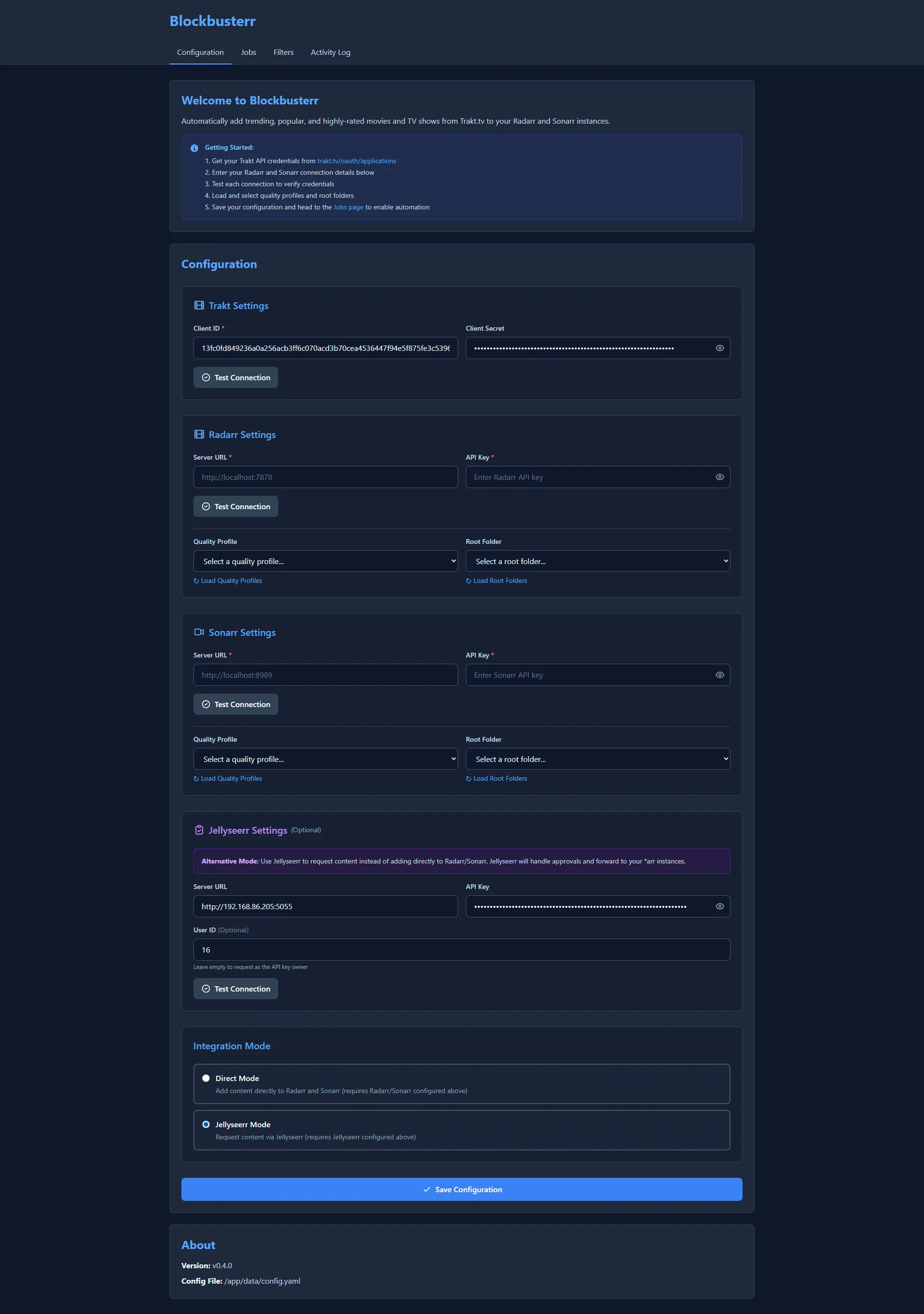Image resolution: width=924 pixels, height=1314 pixels.
Task: Click the clipboard icon beside Jellyseerr Settings
Action: pyautogui.click(x=200, y=830)
